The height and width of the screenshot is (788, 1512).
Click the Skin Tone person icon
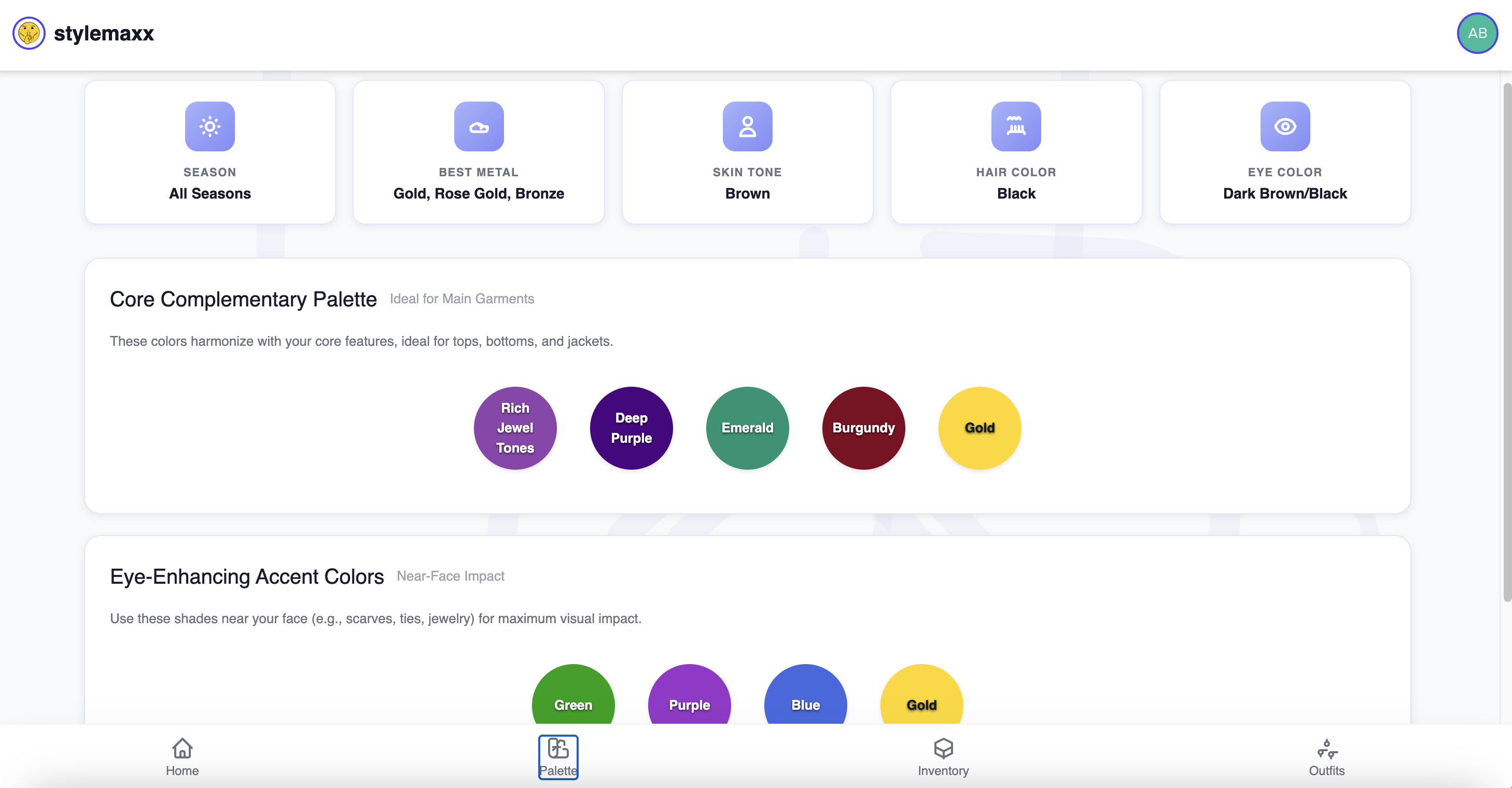coord(747,126)
